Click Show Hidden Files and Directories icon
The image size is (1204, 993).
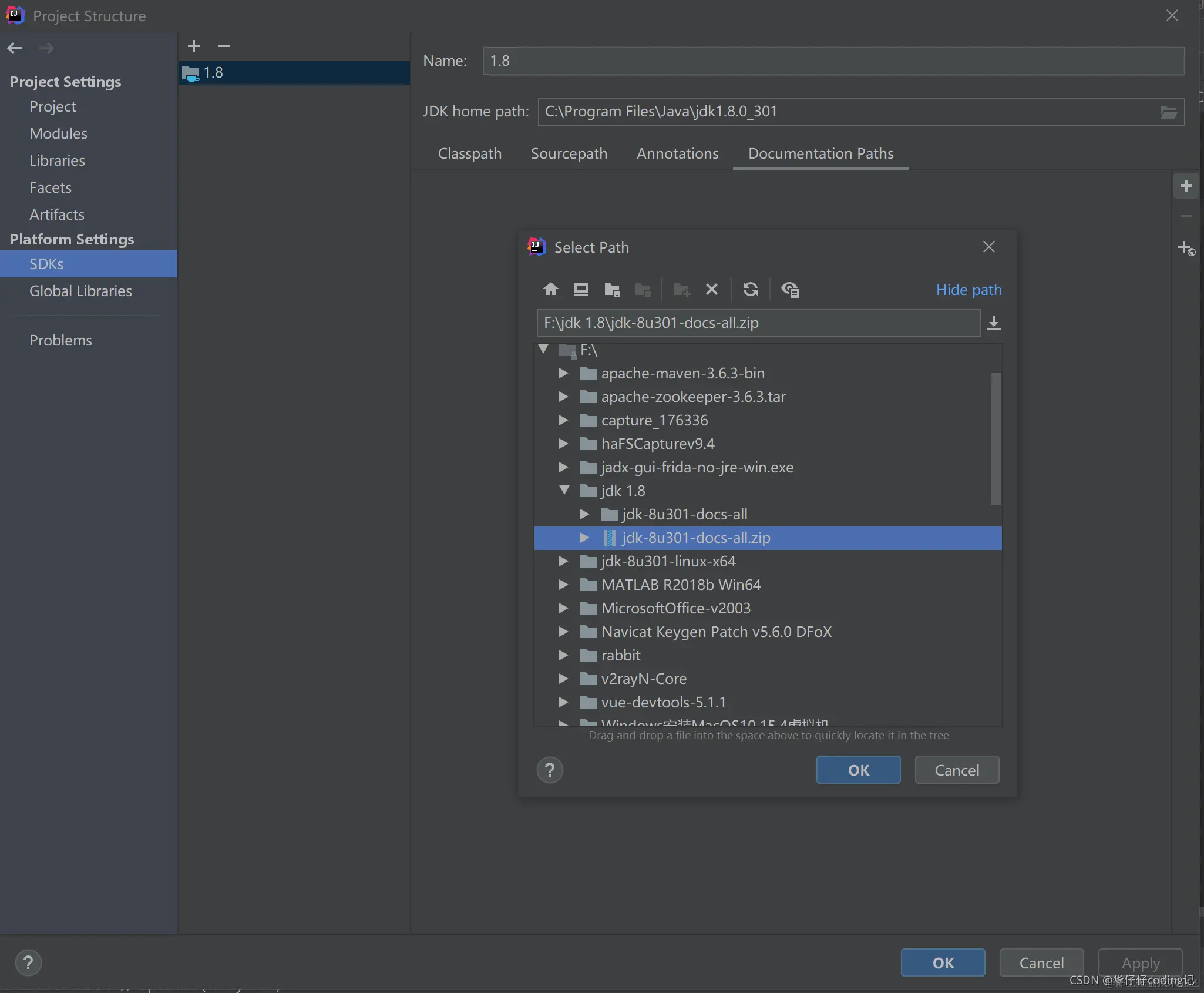click(789, 289)
